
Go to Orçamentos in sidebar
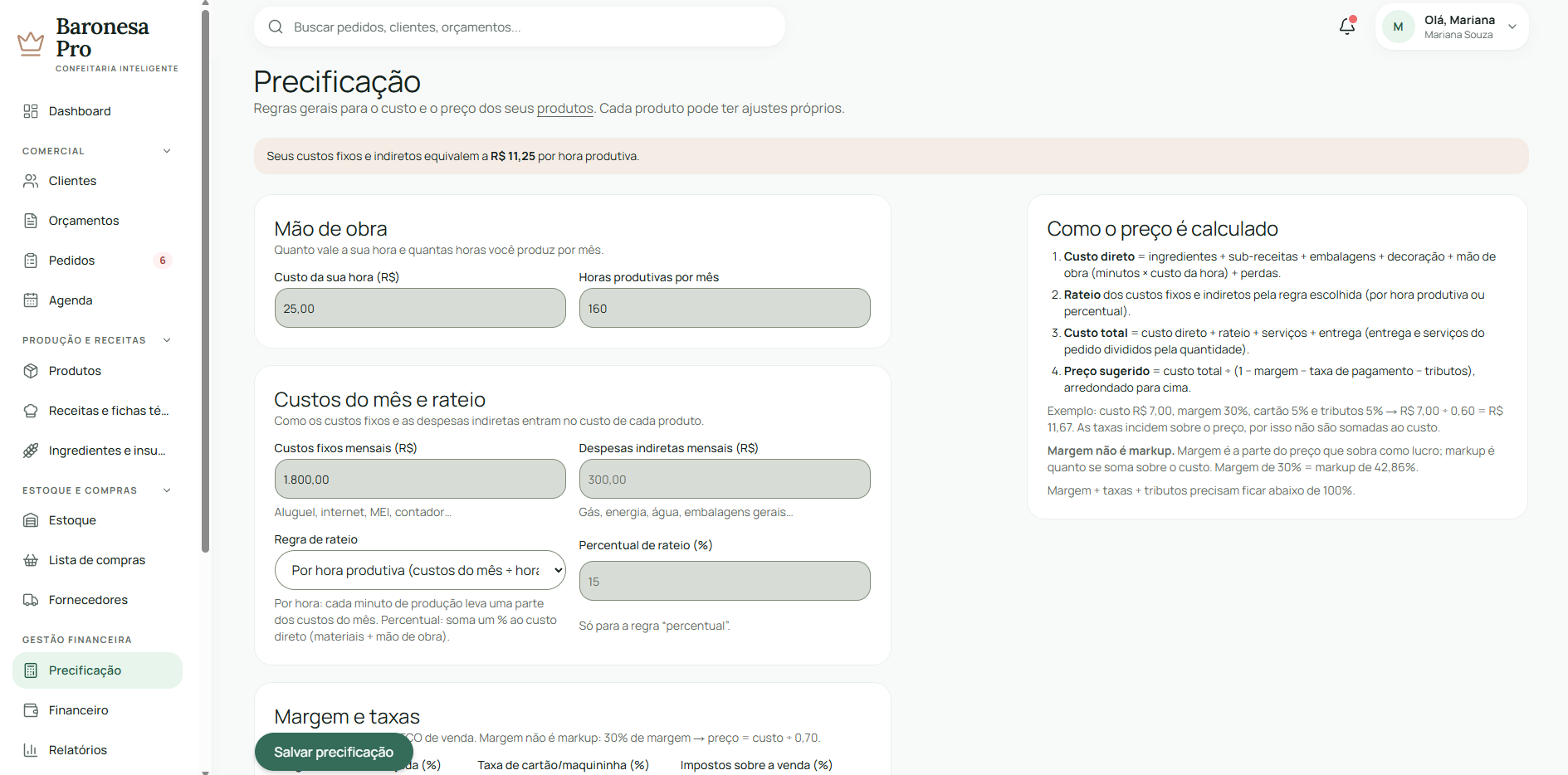point(97,221)
